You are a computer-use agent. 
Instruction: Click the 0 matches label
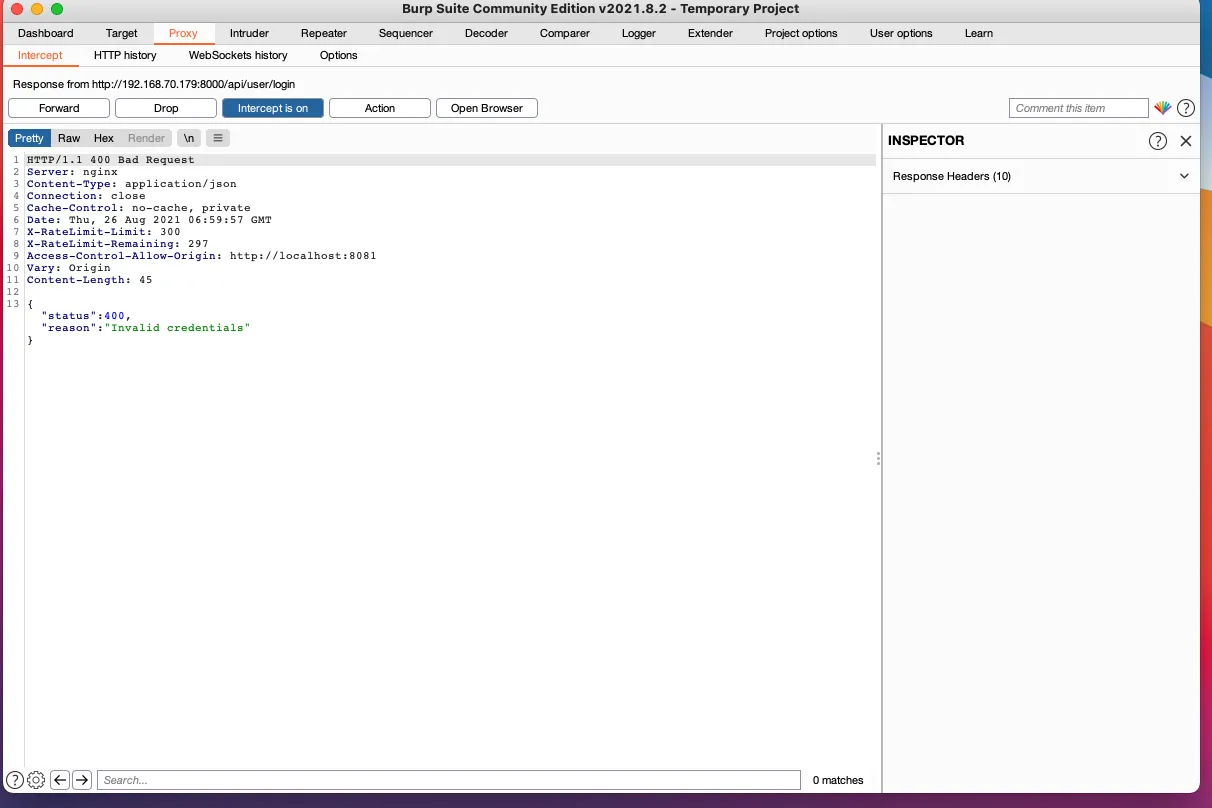[x=838, y=780]
